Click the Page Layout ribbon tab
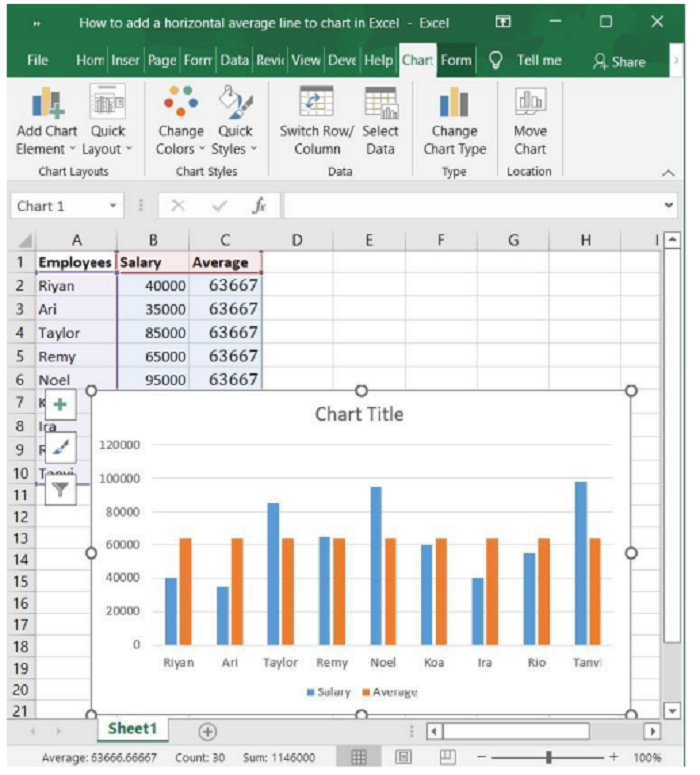This screenshot has height=775, width=700. (x=162, y=60)
